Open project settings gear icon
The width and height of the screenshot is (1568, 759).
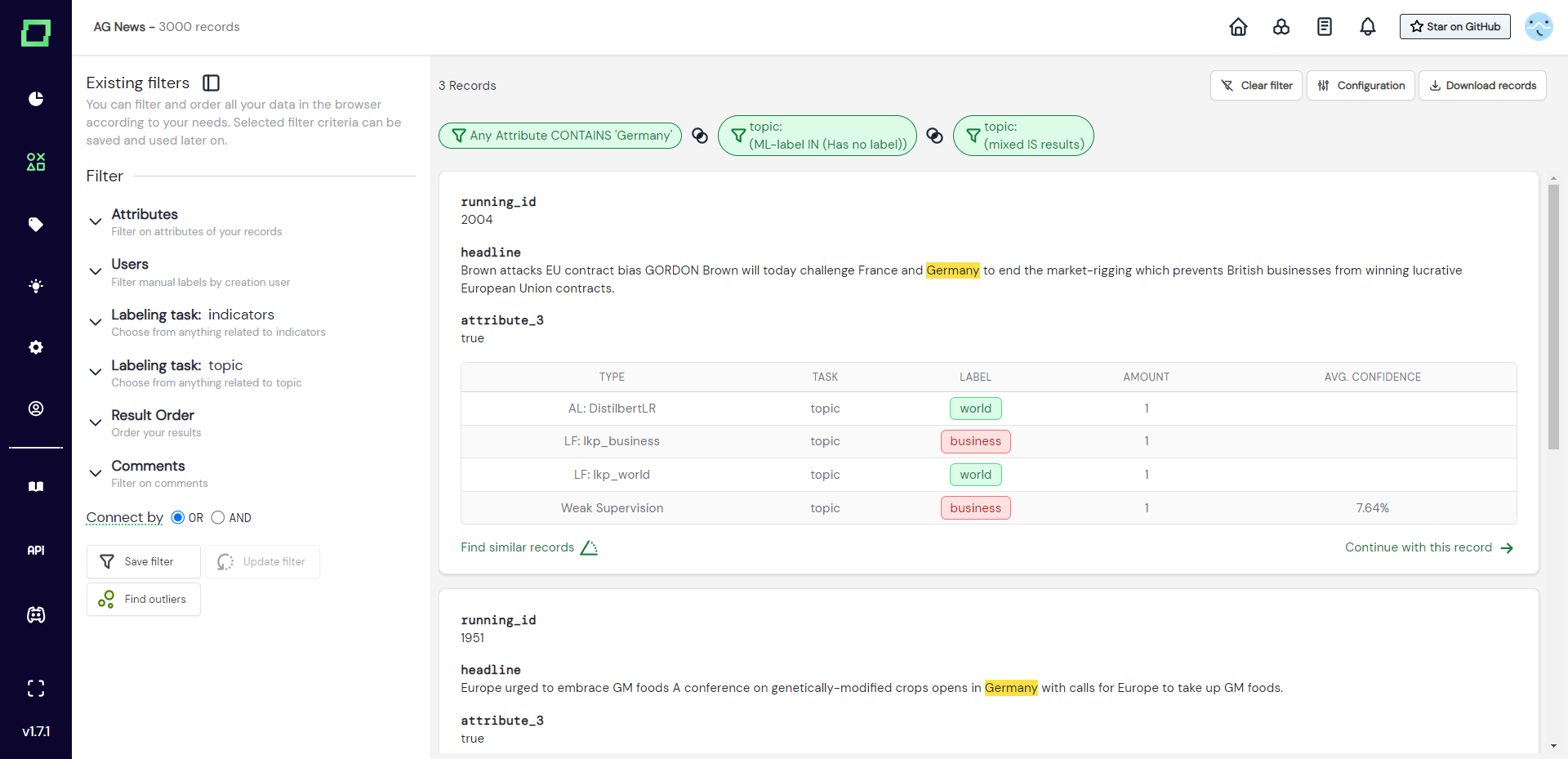36,347
